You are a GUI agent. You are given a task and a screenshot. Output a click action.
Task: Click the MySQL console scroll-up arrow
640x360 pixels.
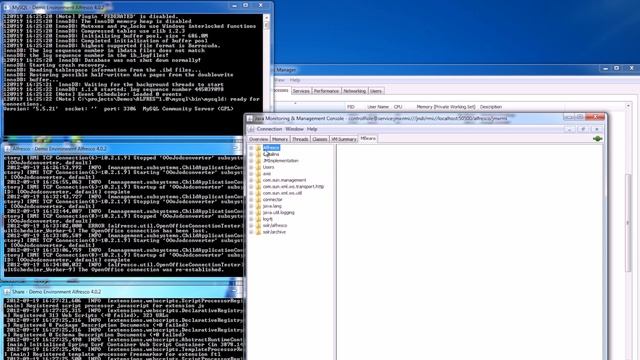[267, 18]
